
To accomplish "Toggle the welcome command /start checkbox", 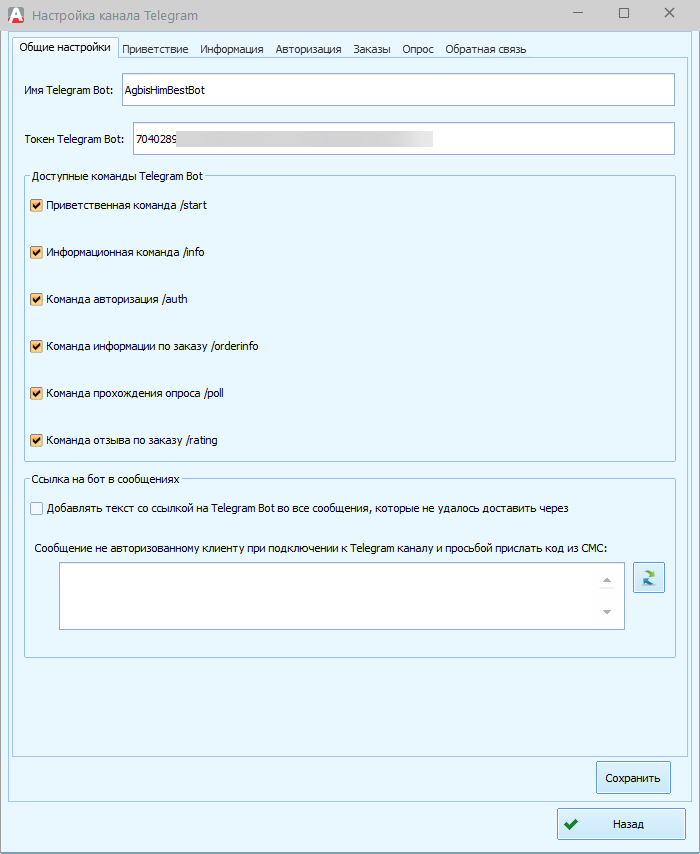I will pos(37,205).
